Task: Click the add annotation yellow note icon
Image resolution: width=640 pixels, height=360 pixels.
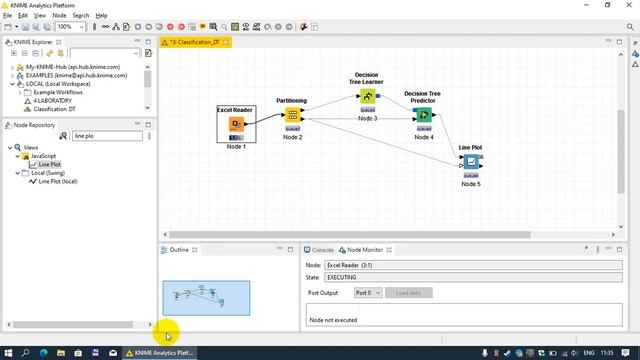Action: (202, 27)
